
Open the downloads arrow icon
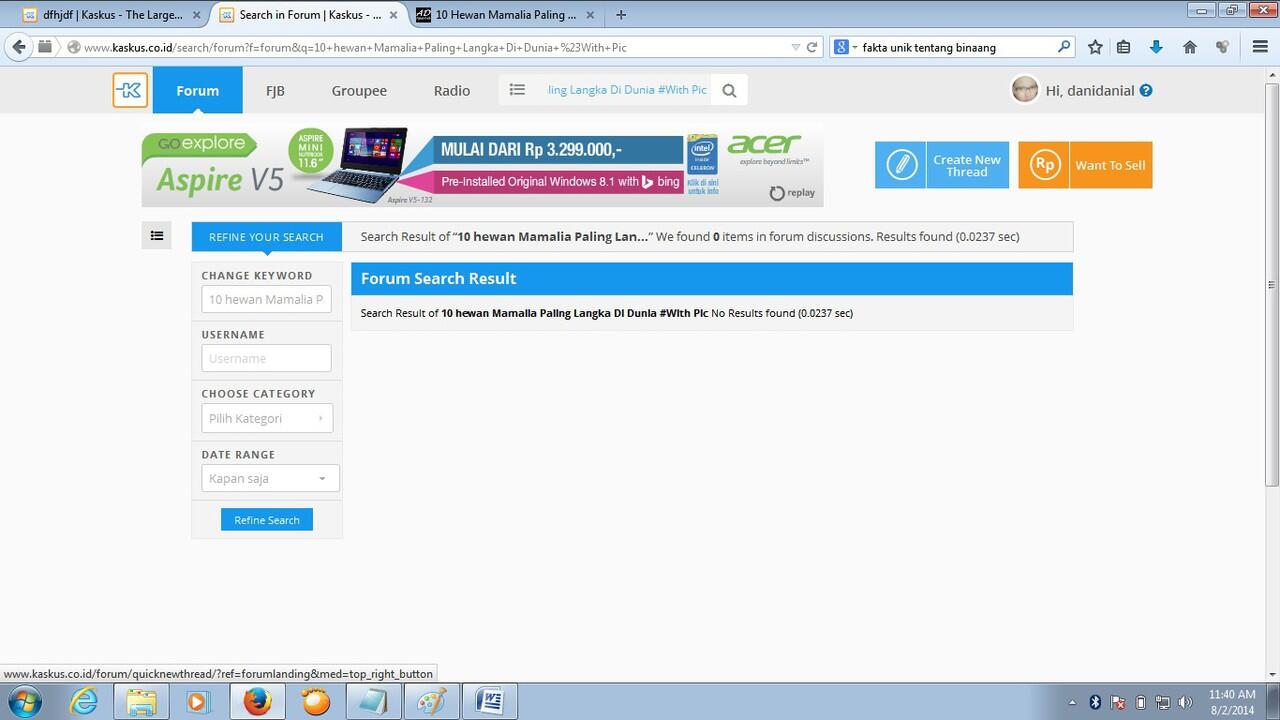coord(1156,47)
